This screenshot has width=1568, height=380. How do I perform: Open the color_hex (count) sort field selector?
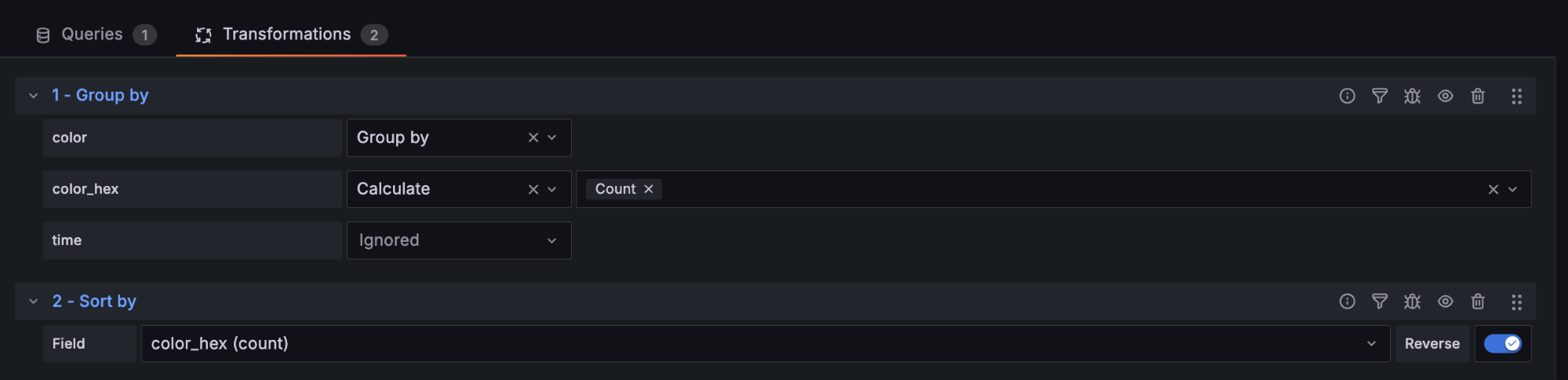765,344
